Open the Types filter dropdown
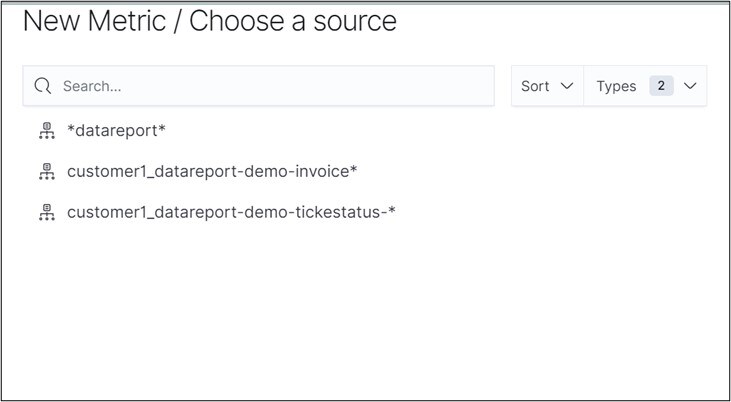This screenshot has width=731, height=402. pos(645,86)
